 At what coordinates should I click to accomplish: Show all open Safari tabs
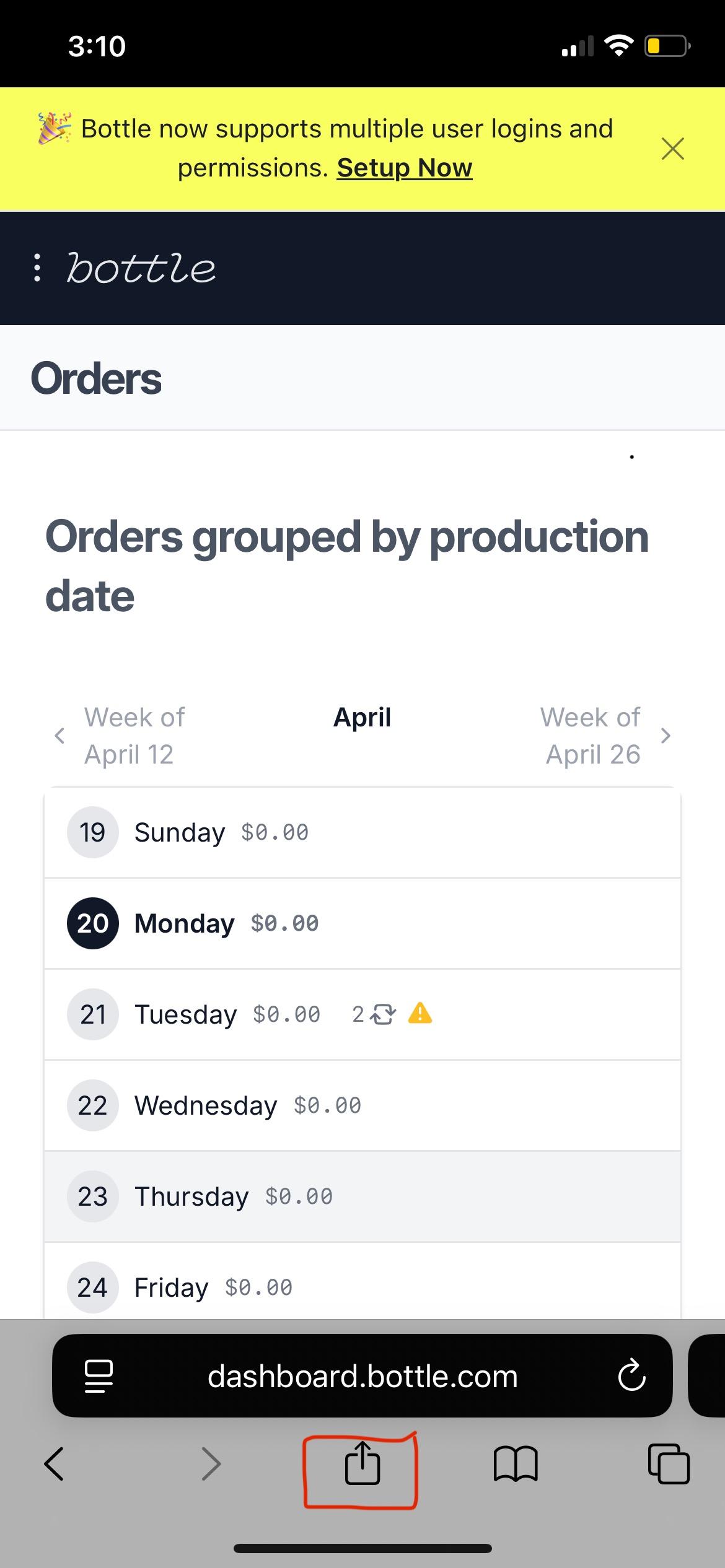coord(668,1464)
